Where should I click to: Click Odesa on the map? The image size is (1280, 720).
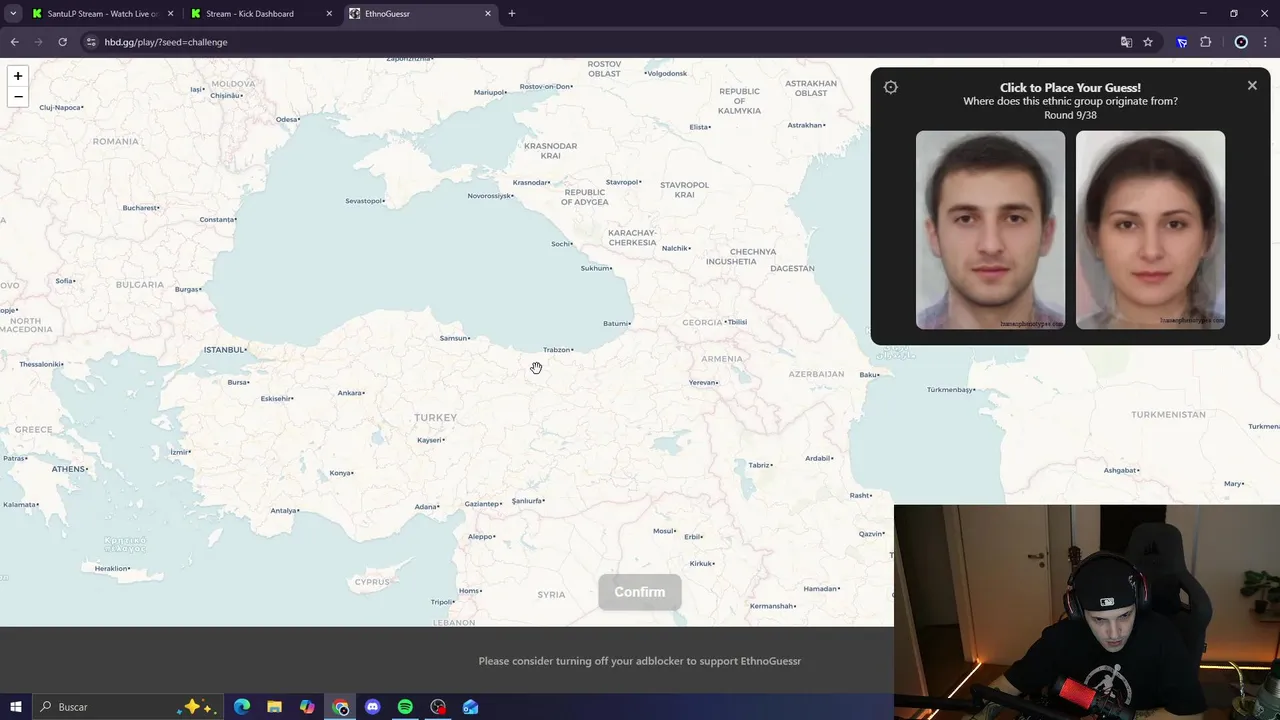(x=288, y=119)
